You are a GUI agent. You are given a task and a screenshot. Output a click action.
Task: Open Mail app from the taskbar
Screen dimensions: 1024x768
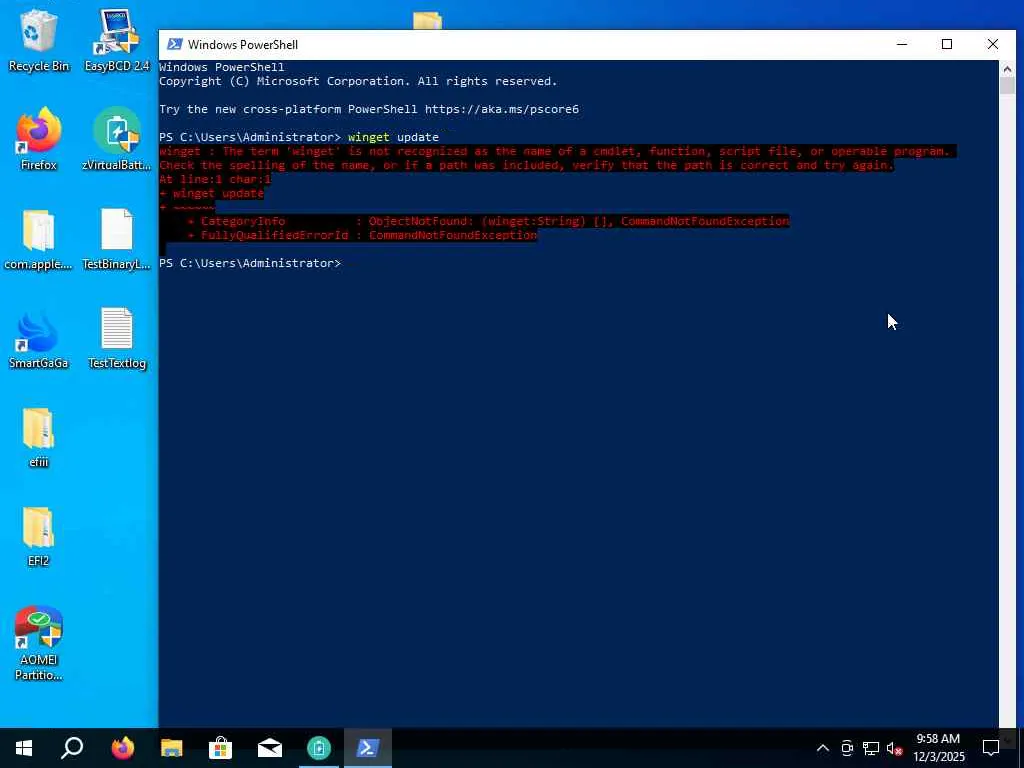click(270, 748)
